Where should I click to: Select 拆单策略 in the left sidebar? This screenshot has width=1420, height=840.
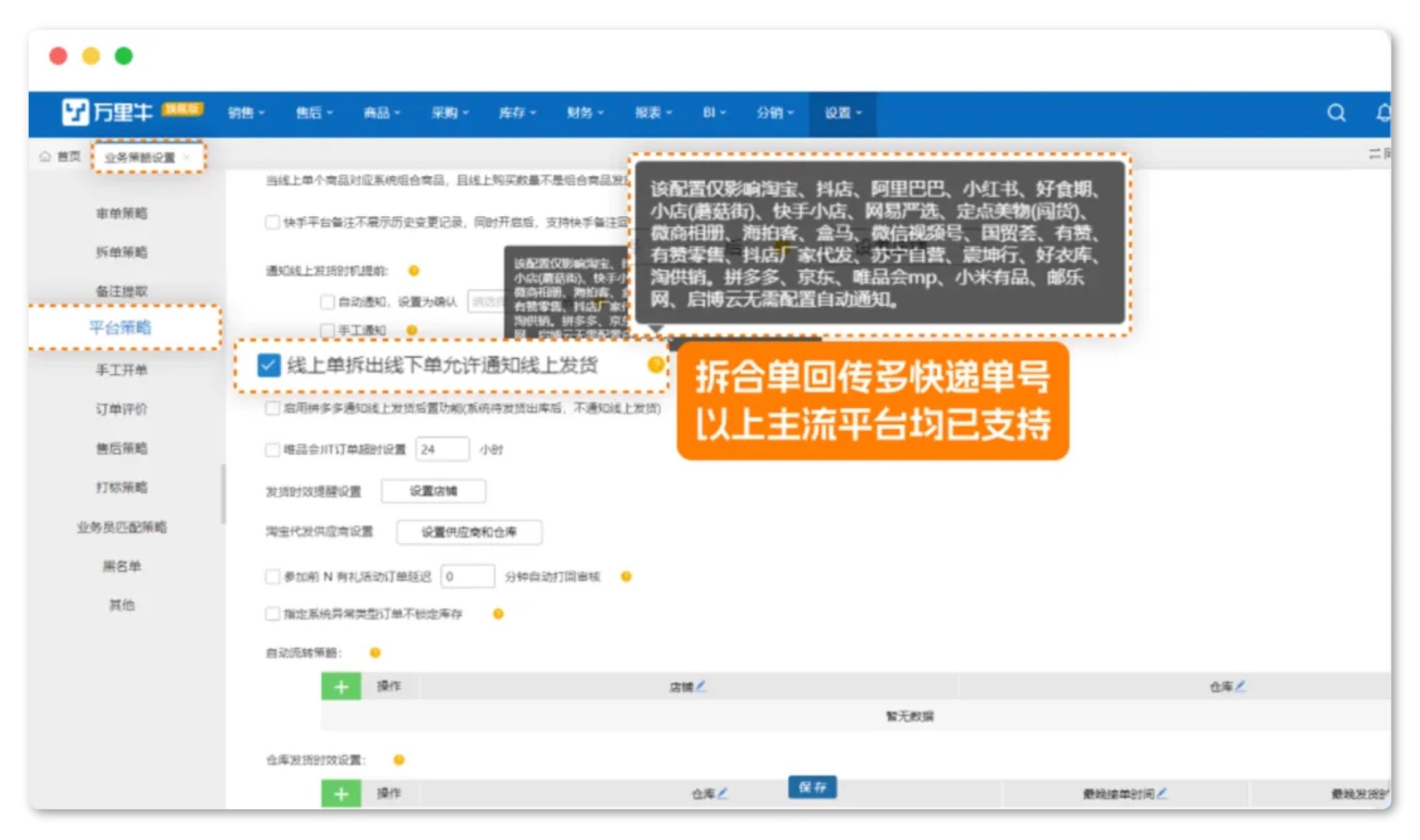pyautogui.click(x=121, y=252)
